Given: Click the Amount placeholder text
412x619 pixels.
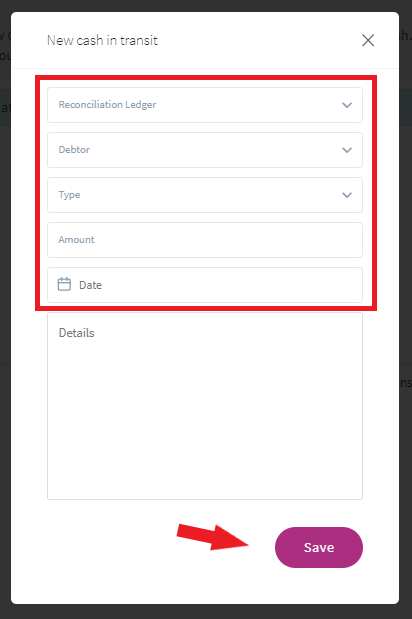Looking at the screenshot, I should pyautogui.click(x=77, y=240).
